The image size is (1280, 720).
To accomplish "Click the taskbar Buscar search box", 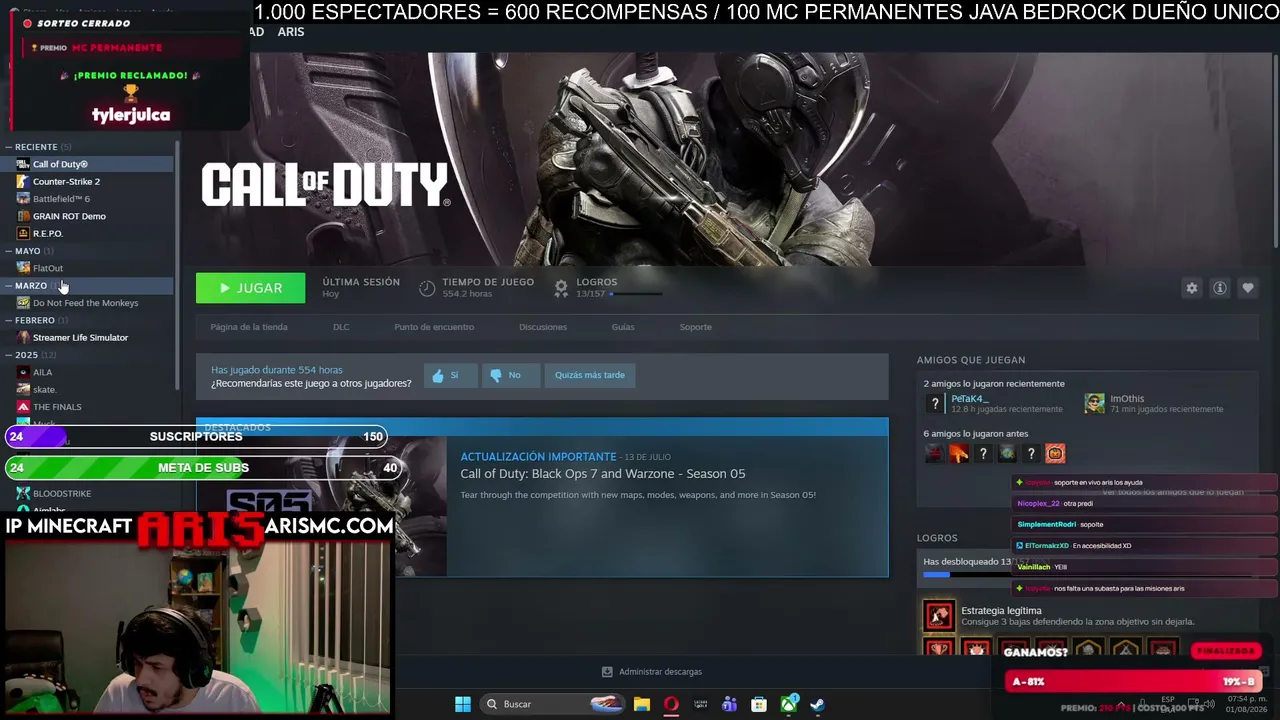I will (553, 704).
